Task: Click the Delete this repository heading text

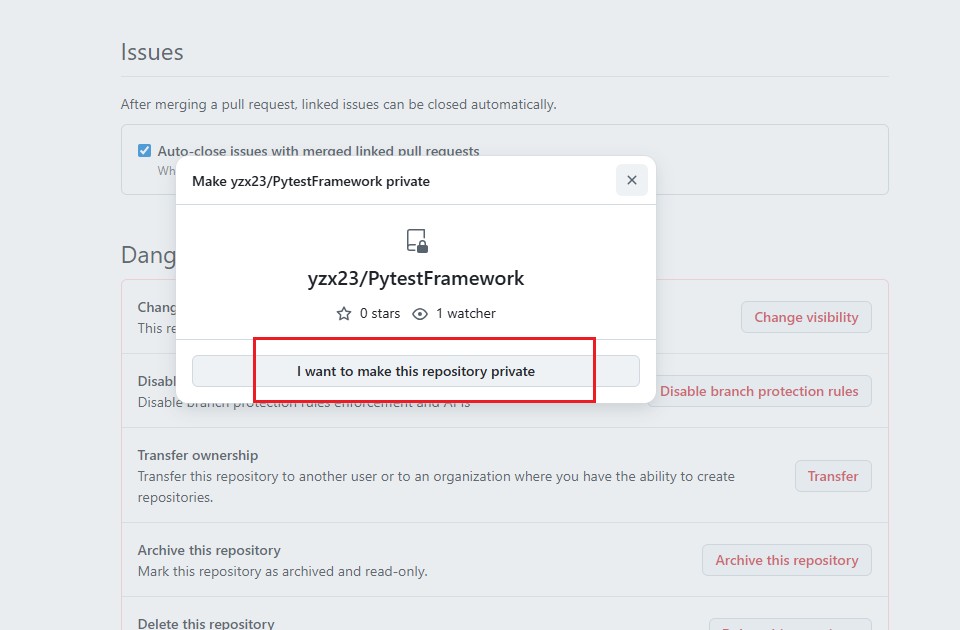Action: click(206, 624)
